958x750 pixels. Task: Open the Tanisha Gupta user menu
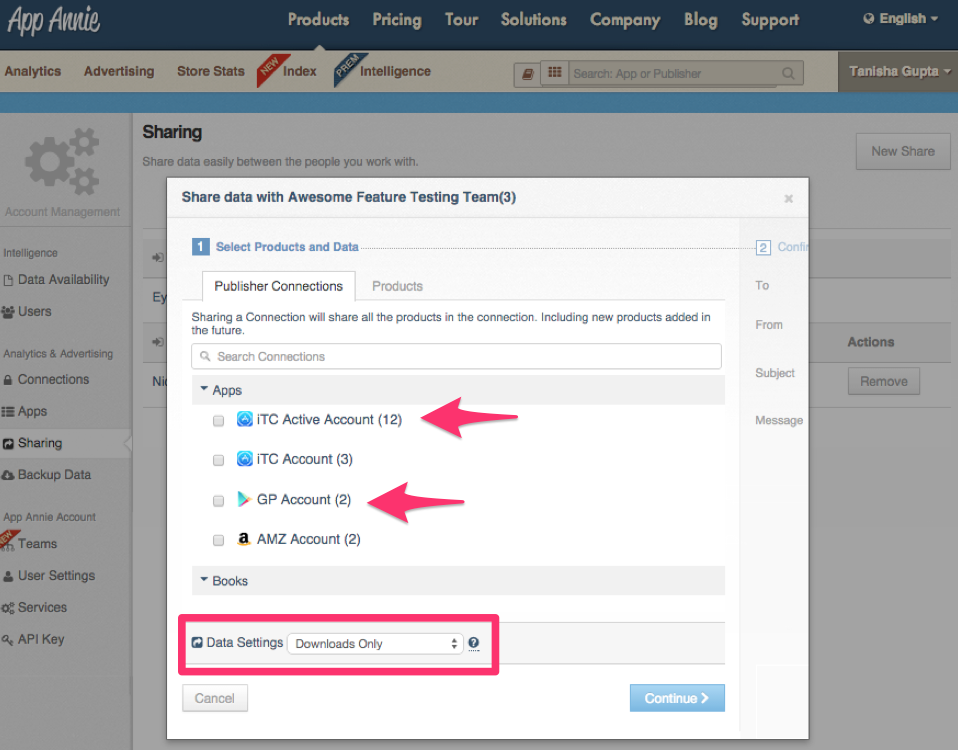pyautogui.click(x=898, y=71)
